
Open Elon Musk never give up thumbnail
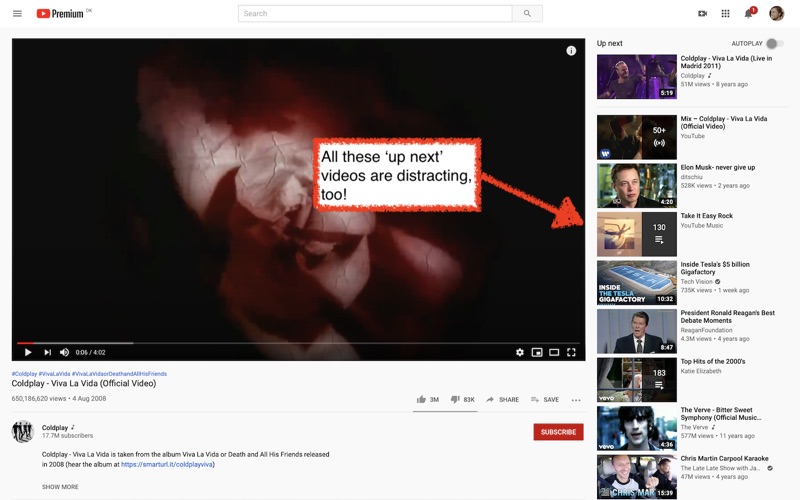tap(637, 185)
